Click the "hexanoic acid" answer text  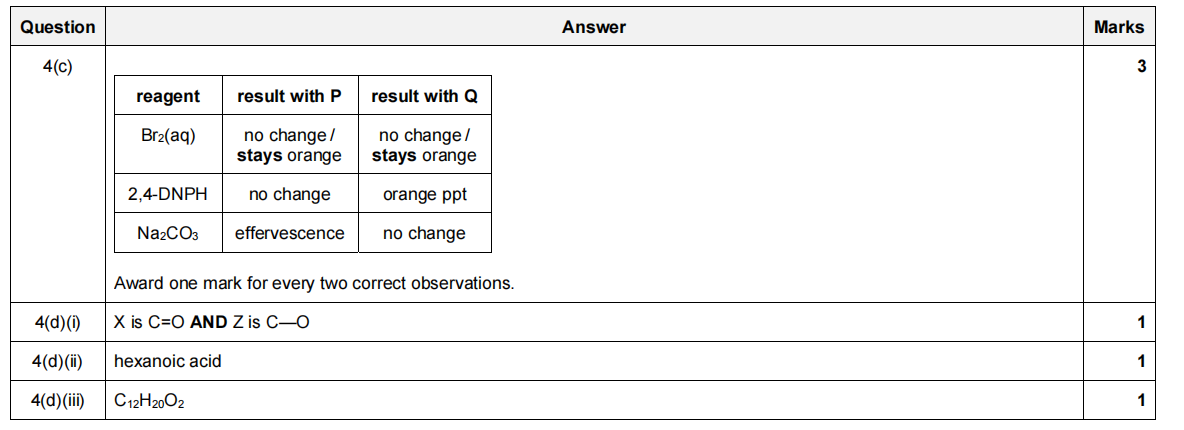pos(168,361)
